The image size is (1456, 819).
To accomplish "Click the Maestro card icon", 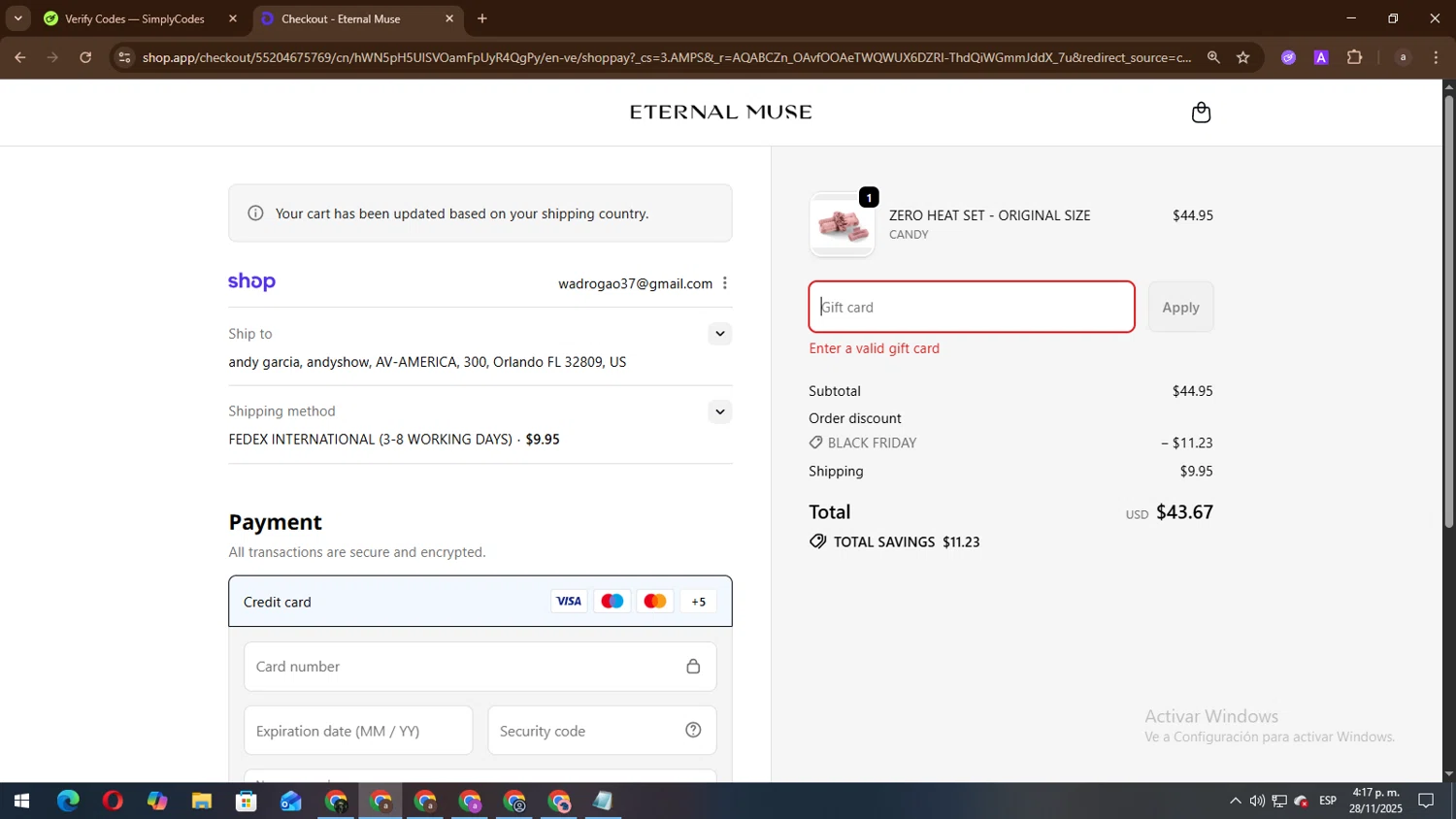I will click(612, 602).
